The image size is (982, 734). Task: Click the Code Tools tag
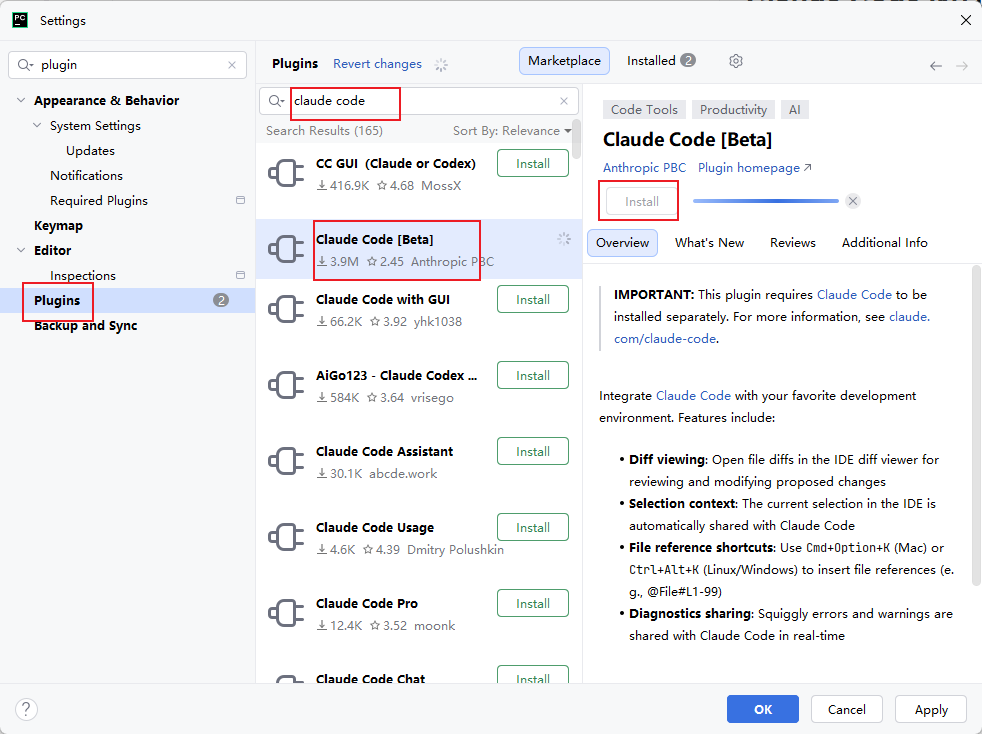pyautogui.click(x=644, y=110)
